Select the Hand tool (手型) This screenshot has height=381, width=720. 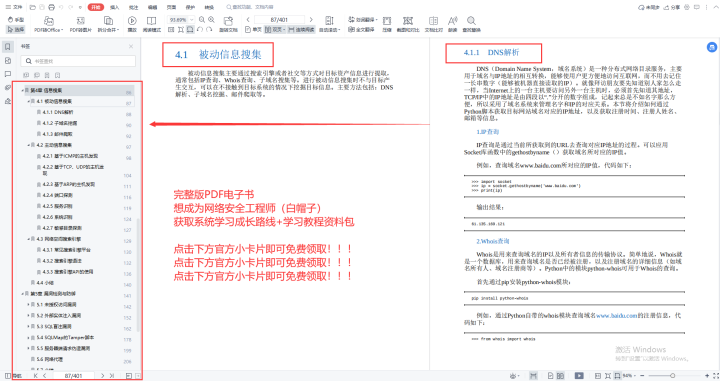tap(16, 20)
